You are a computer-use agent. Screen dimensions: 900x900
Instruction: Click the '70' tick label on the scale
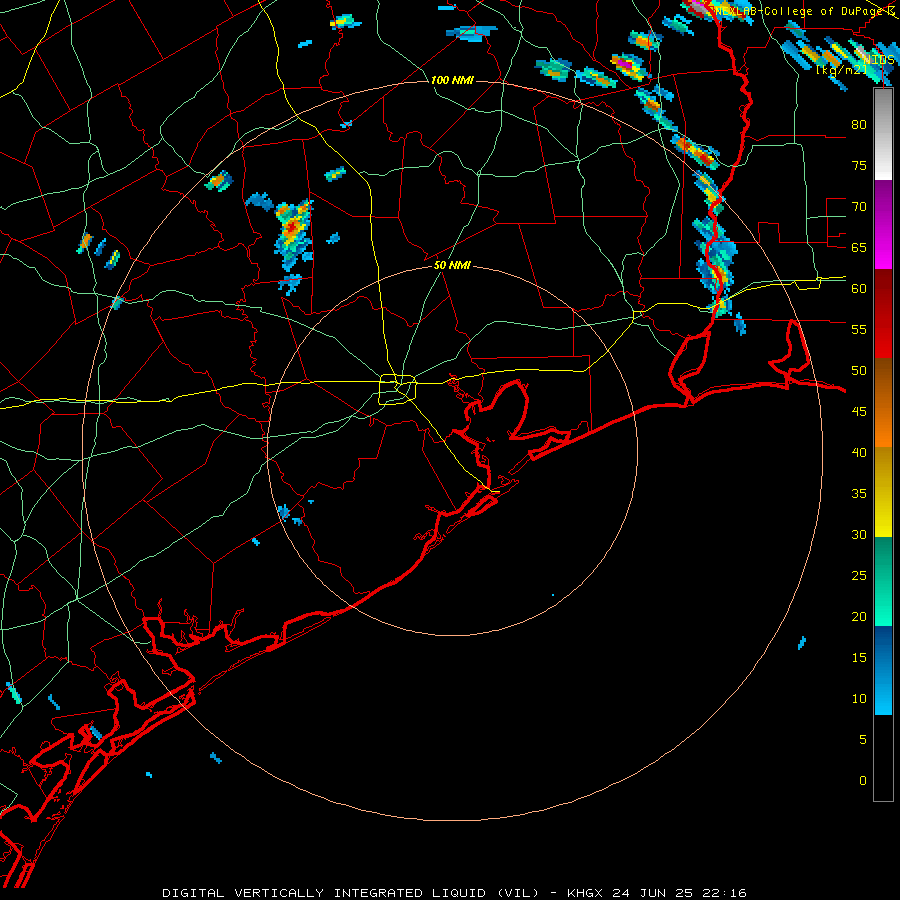pos(859,207)
